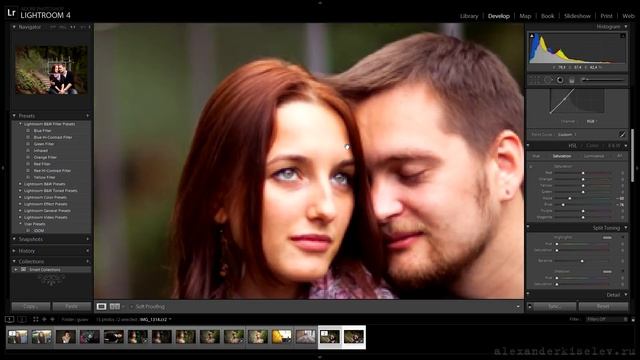
Task: Click the Sync button
Action: (x=555, y=306)
